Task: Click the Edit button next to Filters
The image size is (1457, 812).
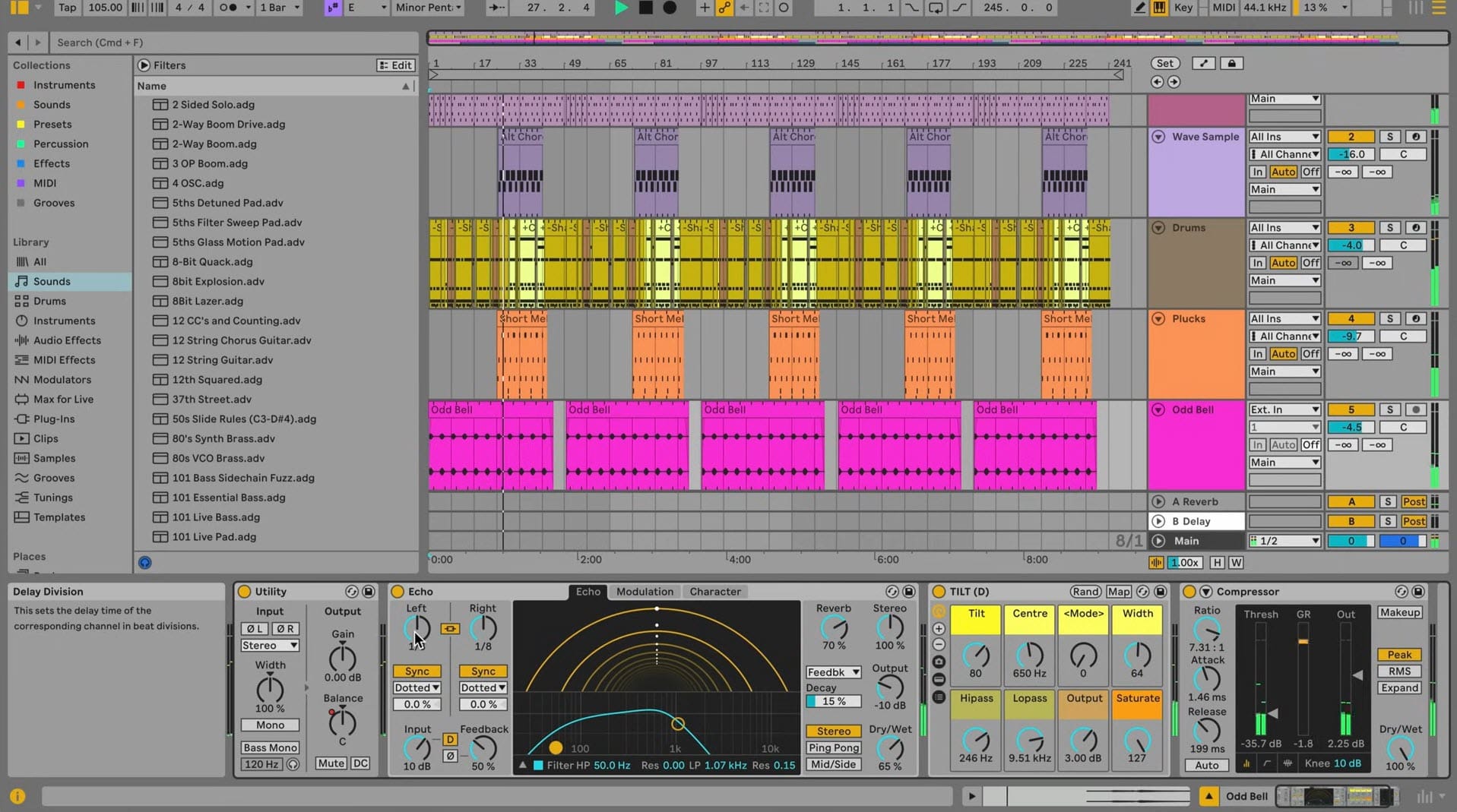Action: click(394, 65)
